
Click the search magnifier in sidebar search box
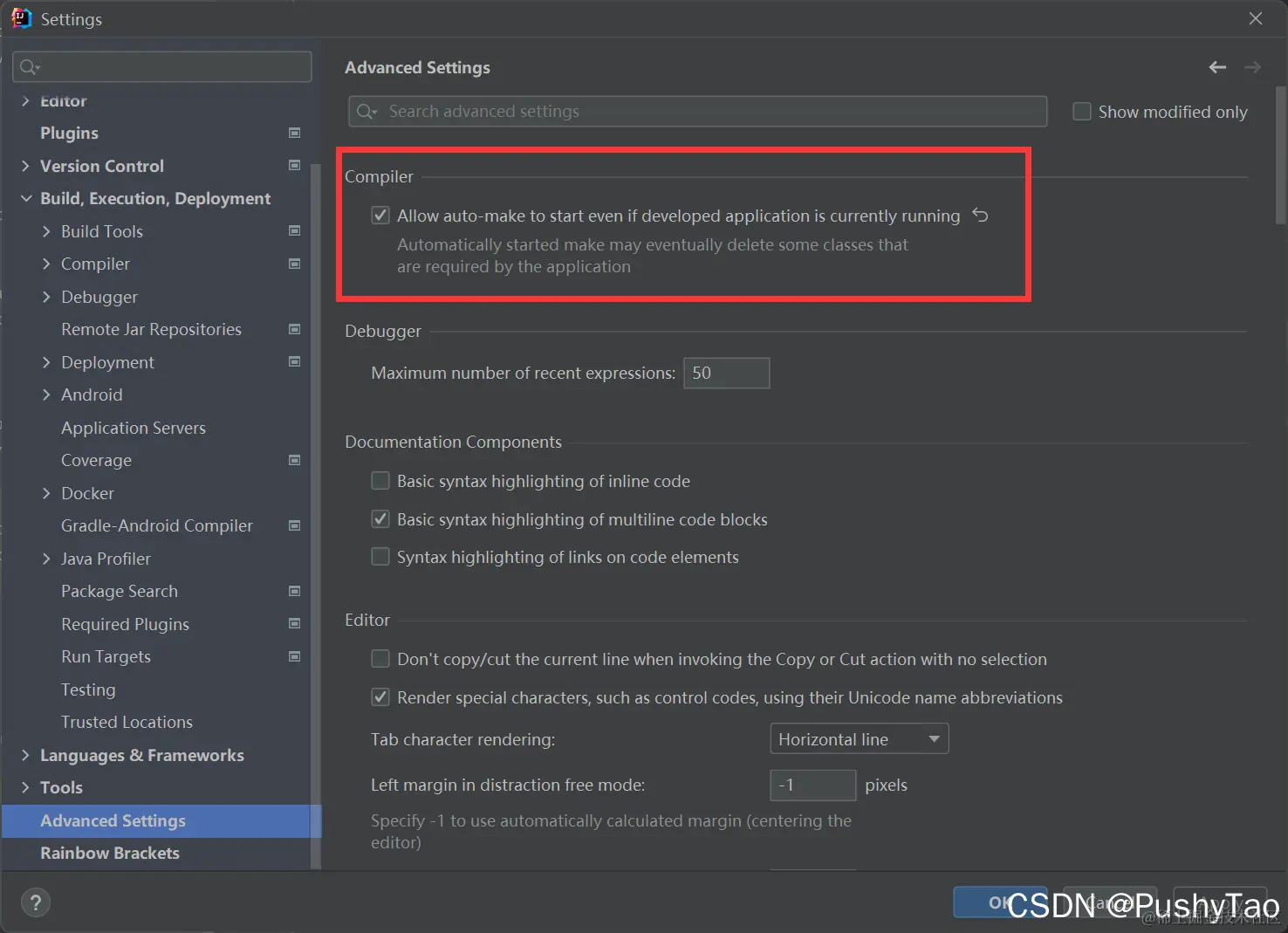[x=30, y=67]
